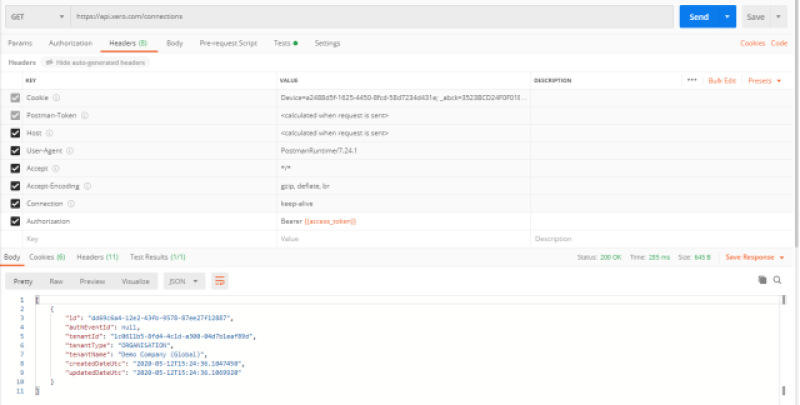Open the Save Response dropdown

click(x=755, y=257)
